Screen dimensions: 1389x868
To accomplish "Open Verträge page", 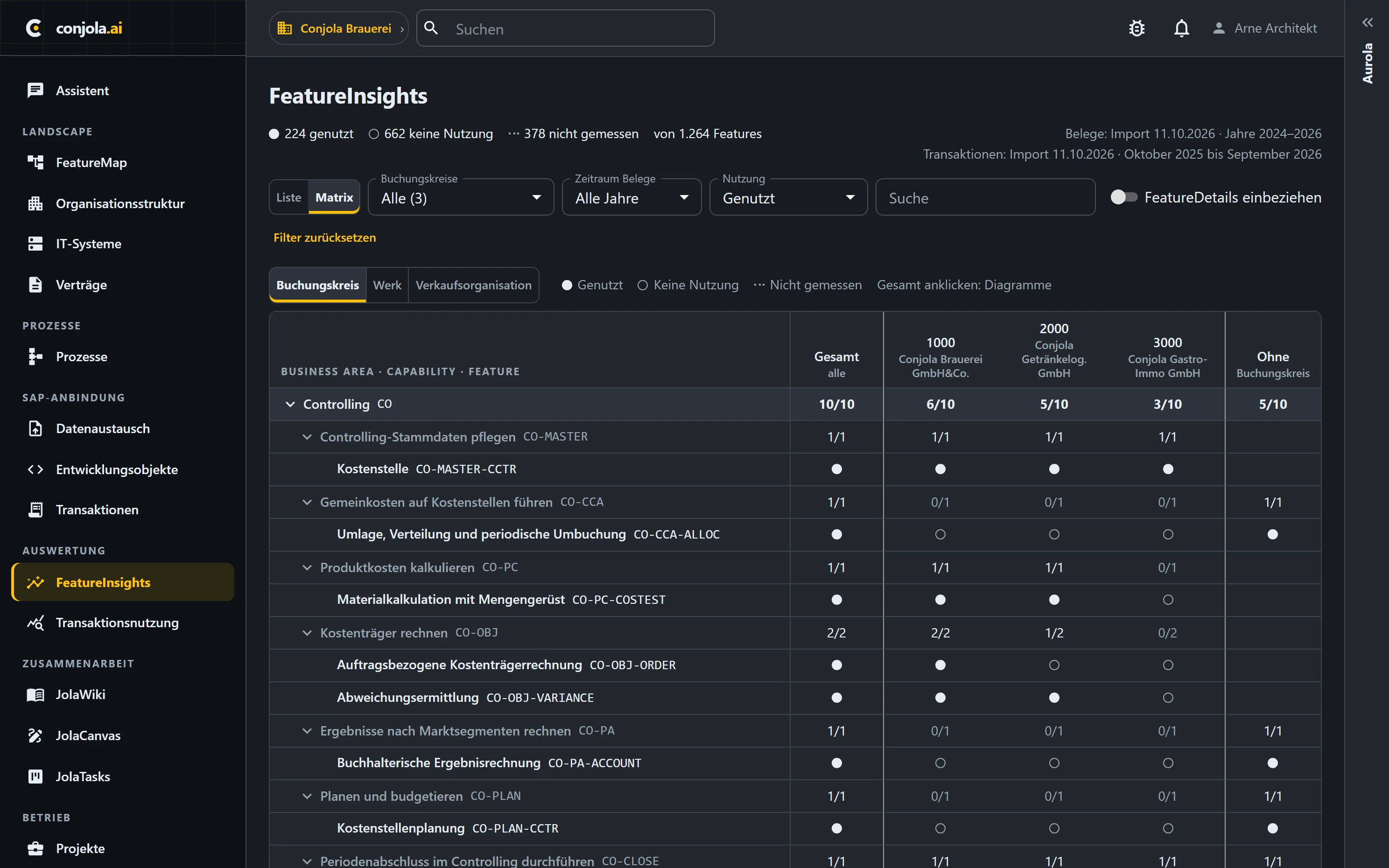I will [123, 285].
